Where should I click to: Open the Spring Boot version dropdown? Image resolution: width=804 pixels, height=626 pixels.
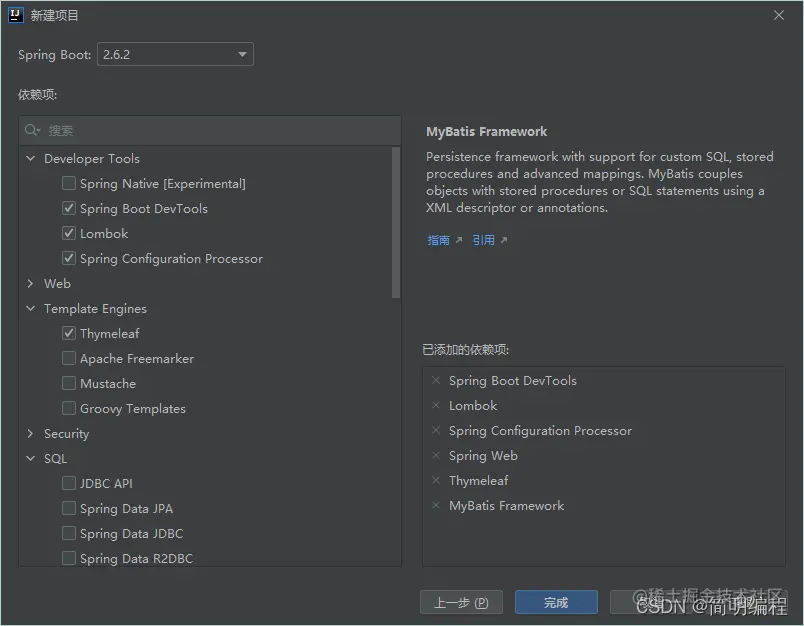[175, 54]
